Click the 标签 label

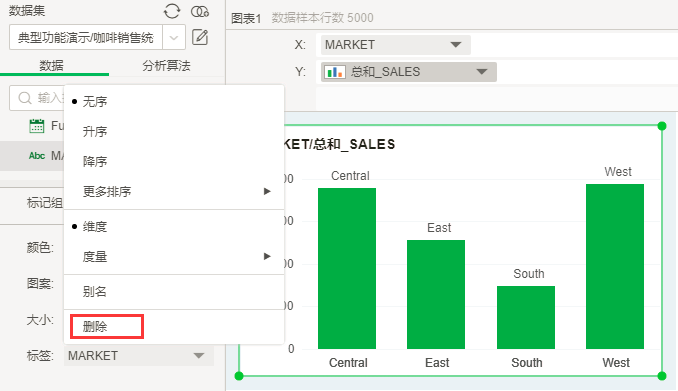40,356
